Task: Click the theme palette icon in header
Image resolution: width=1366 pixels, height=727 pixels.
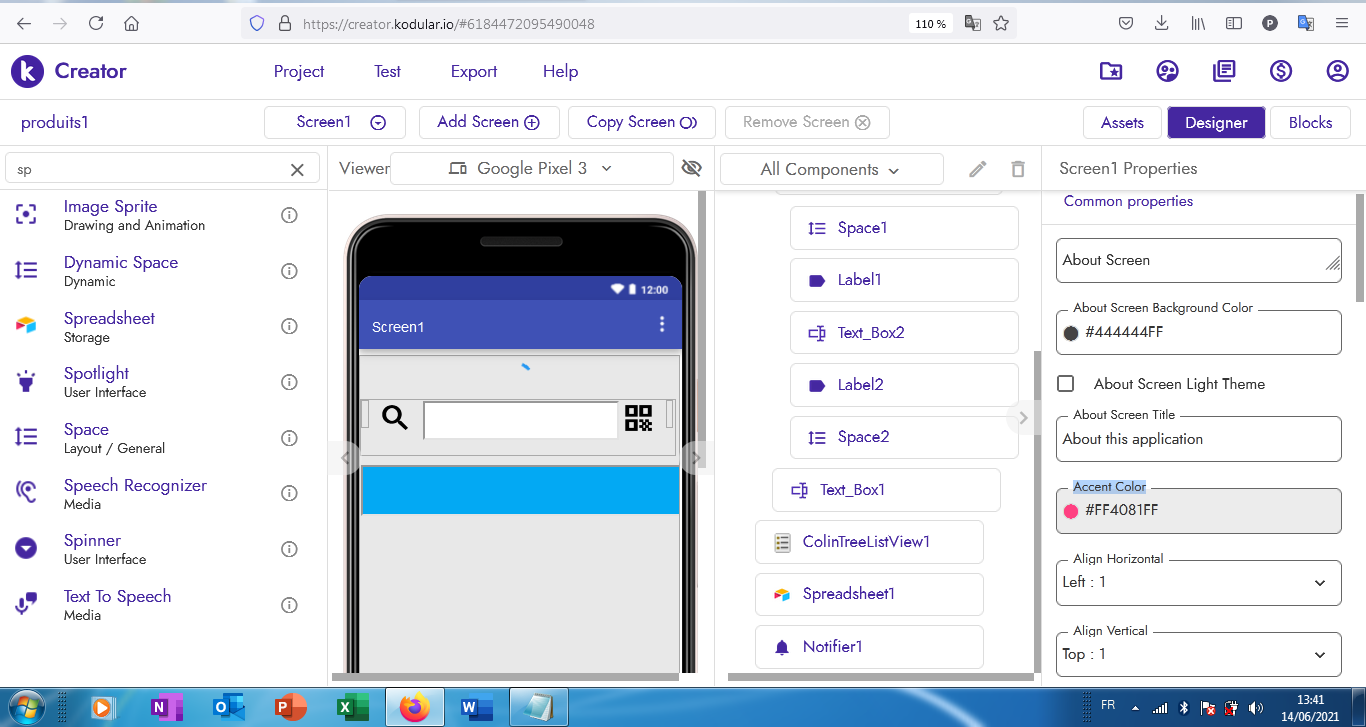Action: pos(1167,71)
